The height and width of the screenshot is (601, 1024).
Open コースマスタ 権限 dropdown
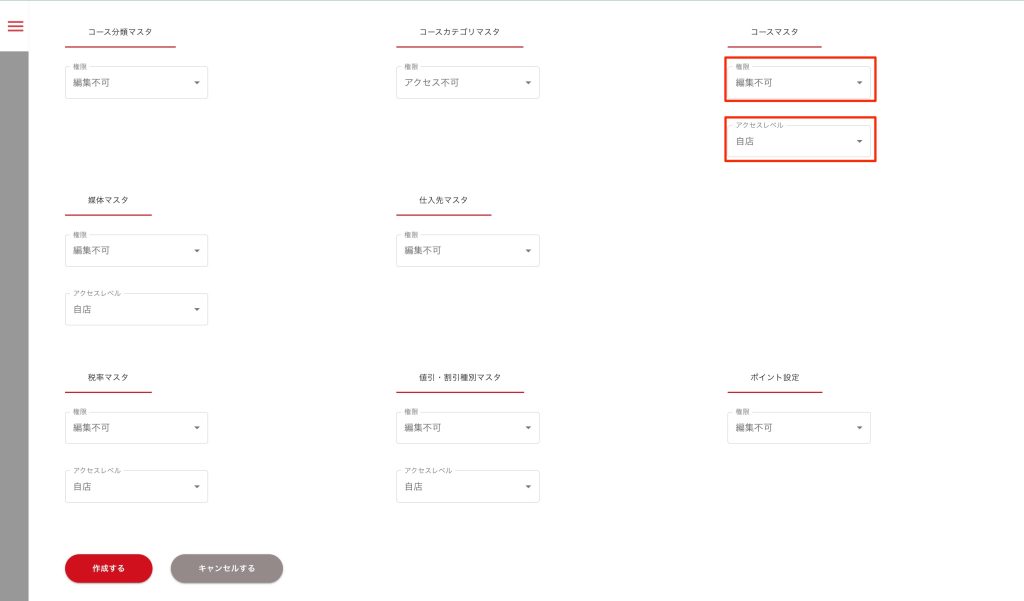[799, 83]
